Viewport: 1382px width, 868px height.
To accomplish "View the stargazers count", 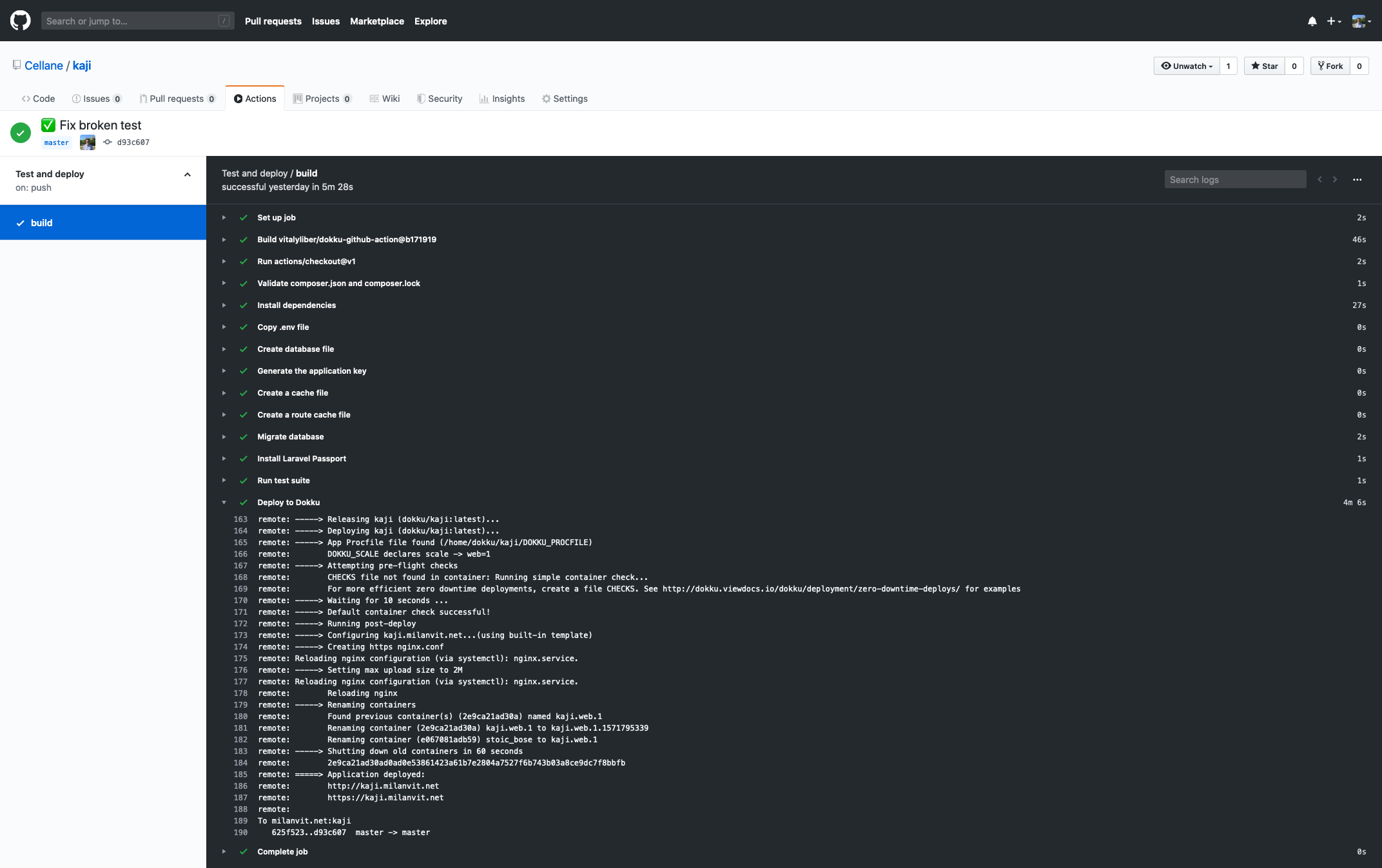I will click(x=1294, y=66).
